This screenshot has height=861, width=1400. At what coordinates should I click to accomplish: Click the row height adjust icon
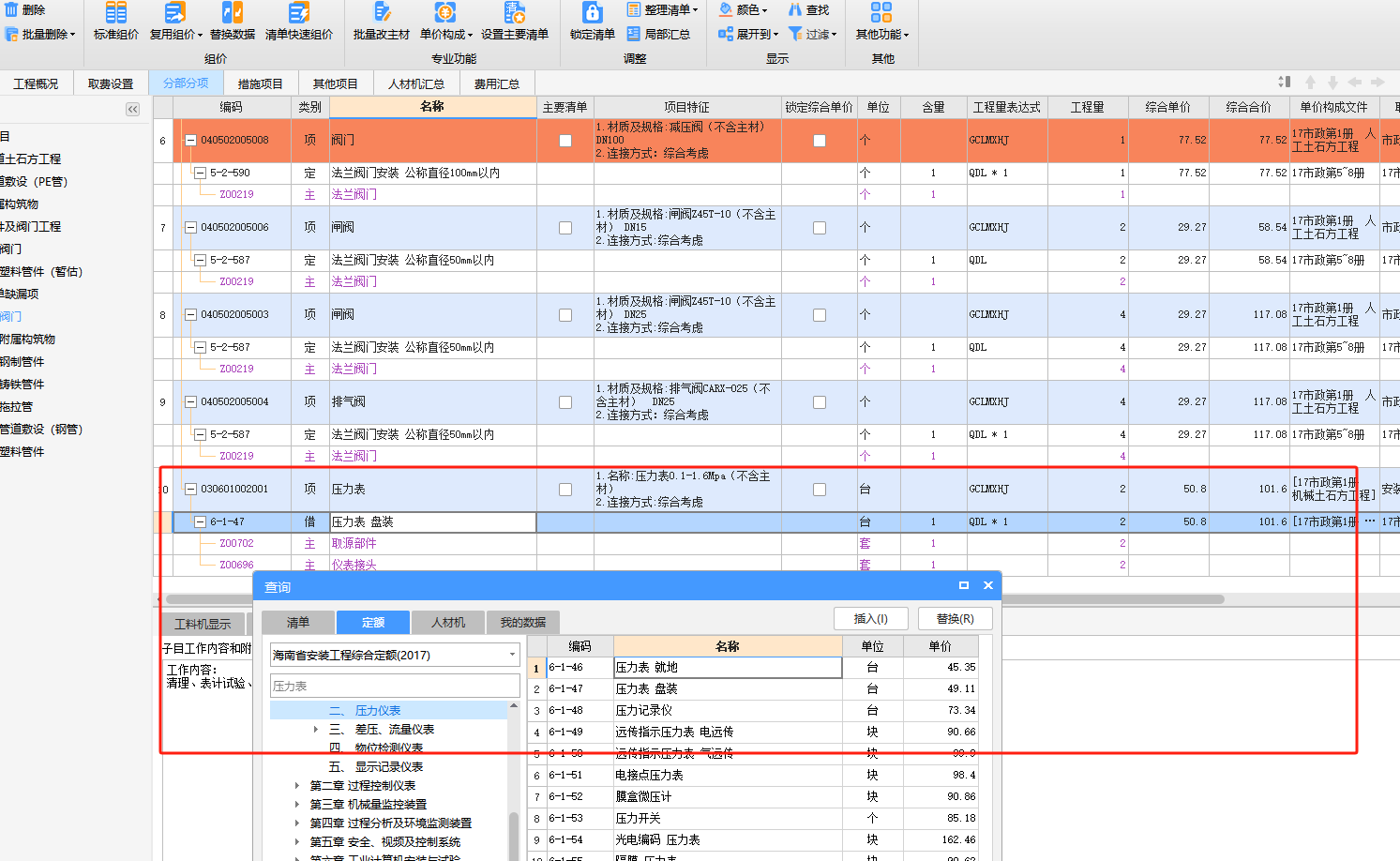[1285, 83]
